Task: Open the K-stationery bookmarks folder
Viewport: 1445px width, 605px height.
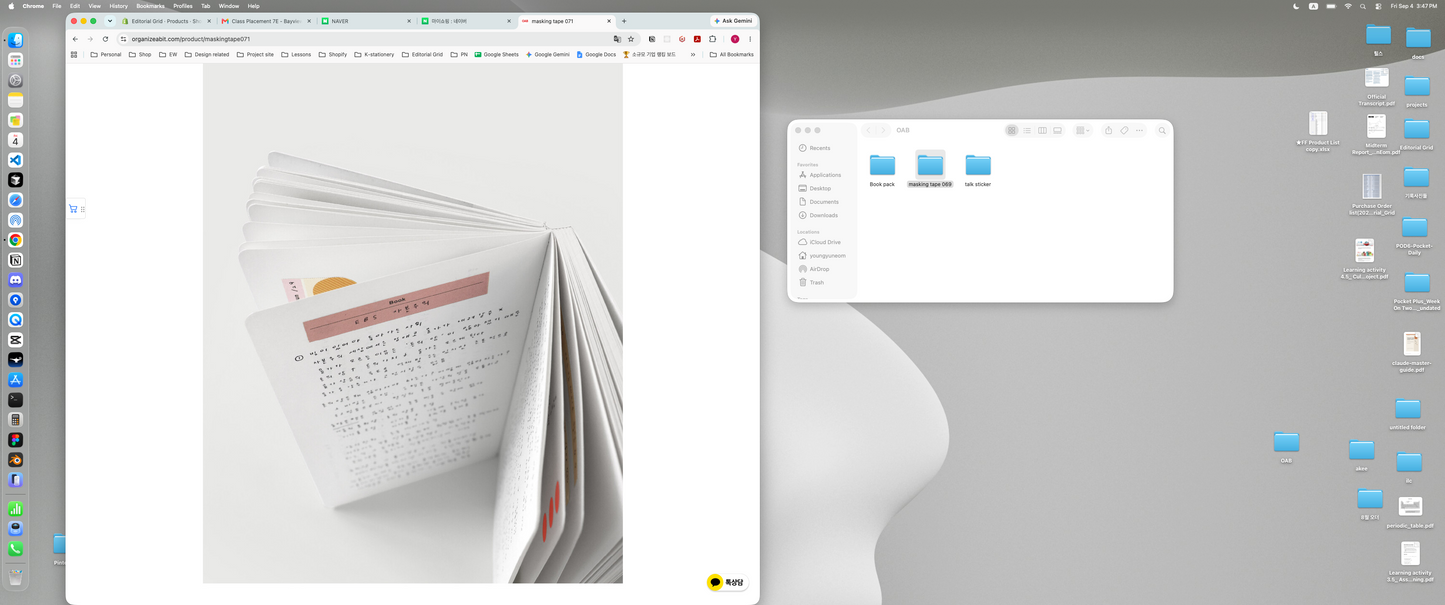Action: (373, 54)
